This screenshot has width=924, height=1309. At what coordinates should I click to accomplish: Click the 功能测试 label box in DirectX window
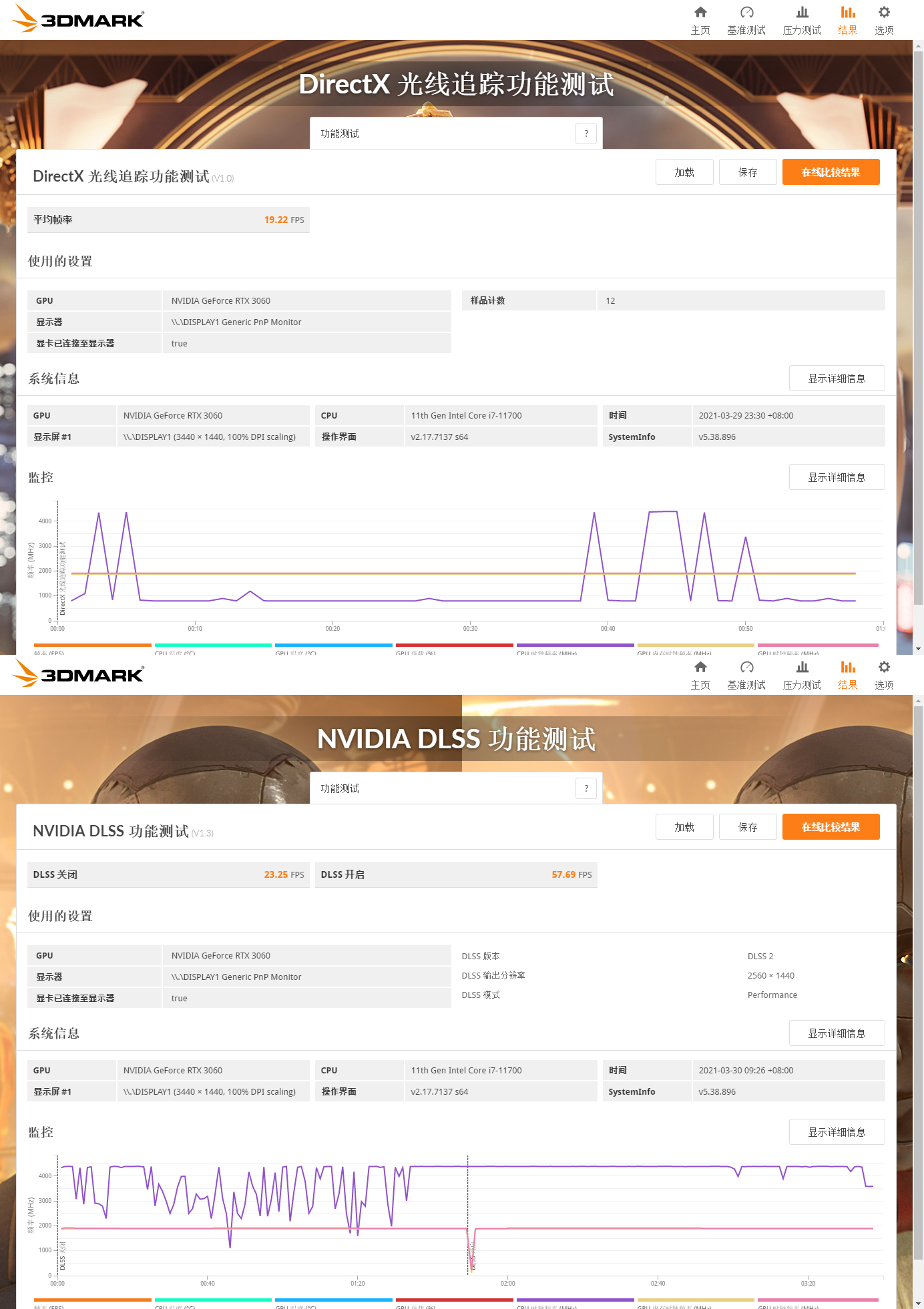(456, 134)
